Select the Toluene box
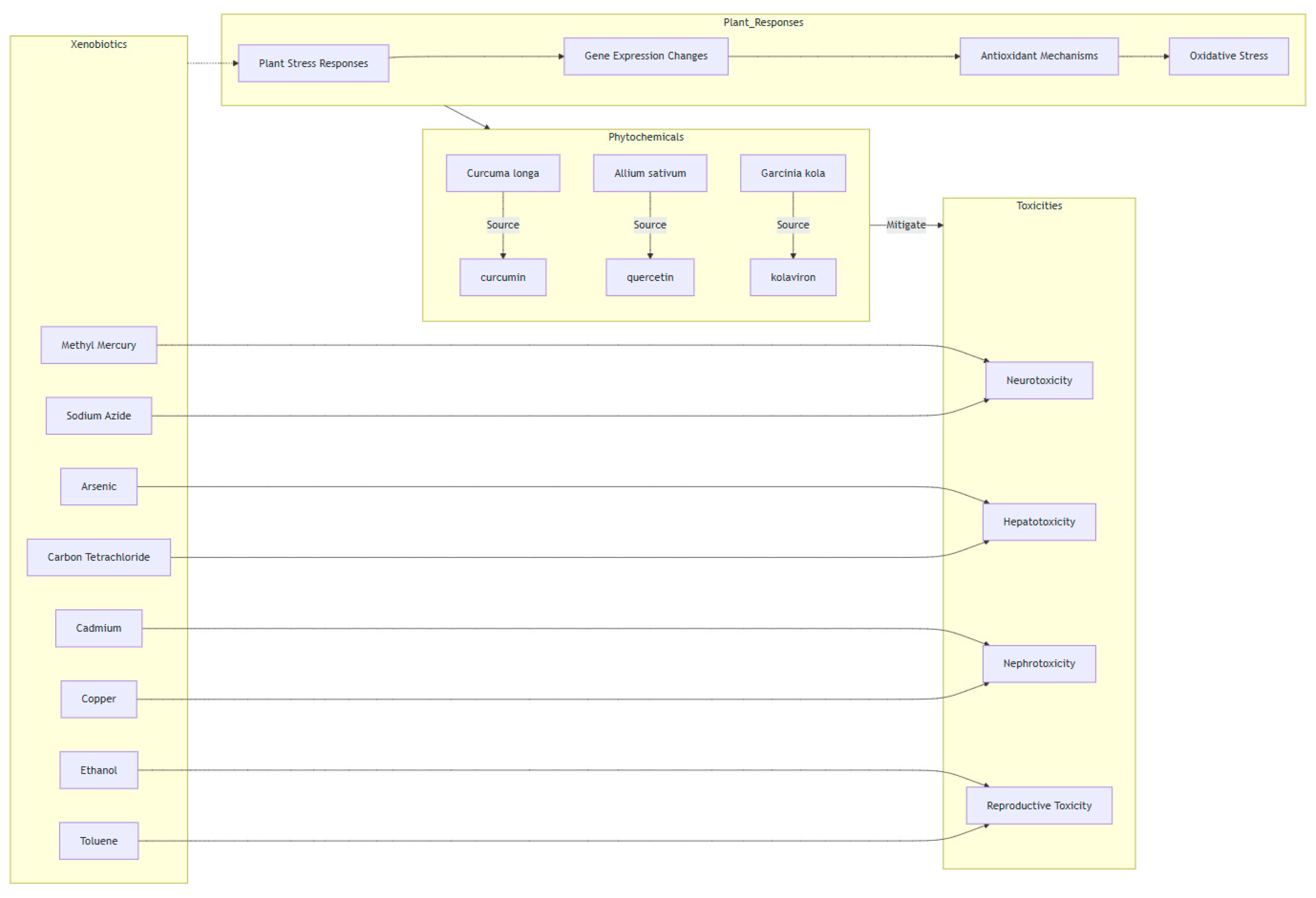 (x=98, y=841)
